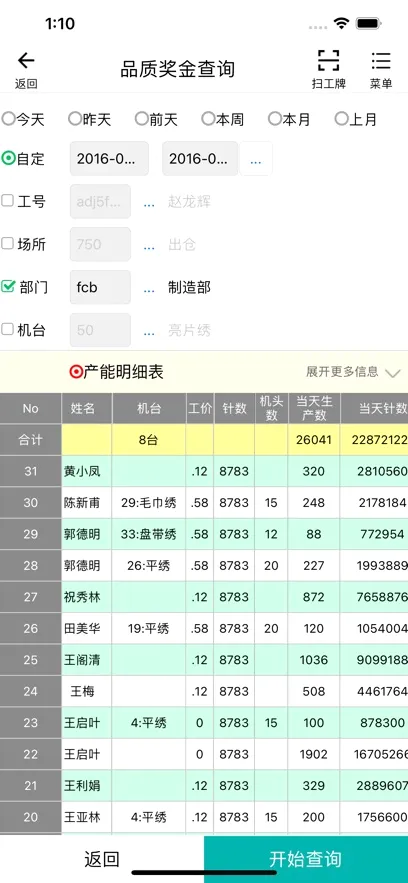Click the 机台 input field 50

(x=100, y=330)
